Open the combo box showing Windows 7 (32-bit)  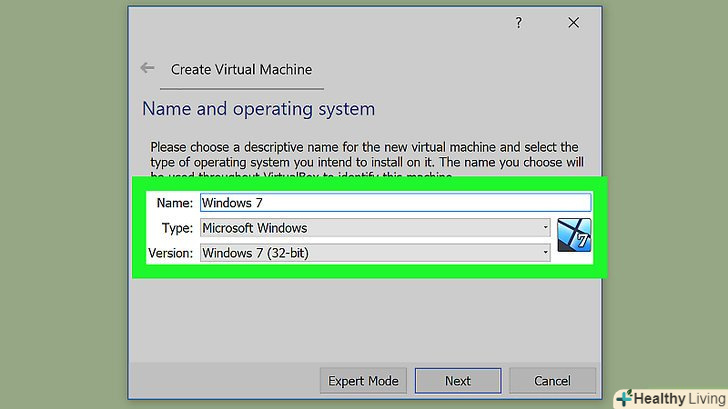[374, 253]
